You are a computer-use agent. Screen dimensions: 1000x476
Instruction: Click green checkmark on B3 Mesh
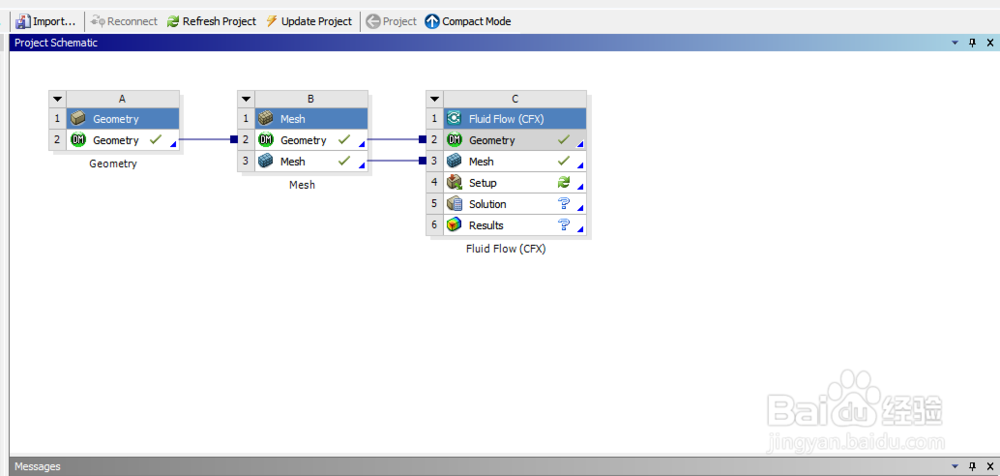344,161
